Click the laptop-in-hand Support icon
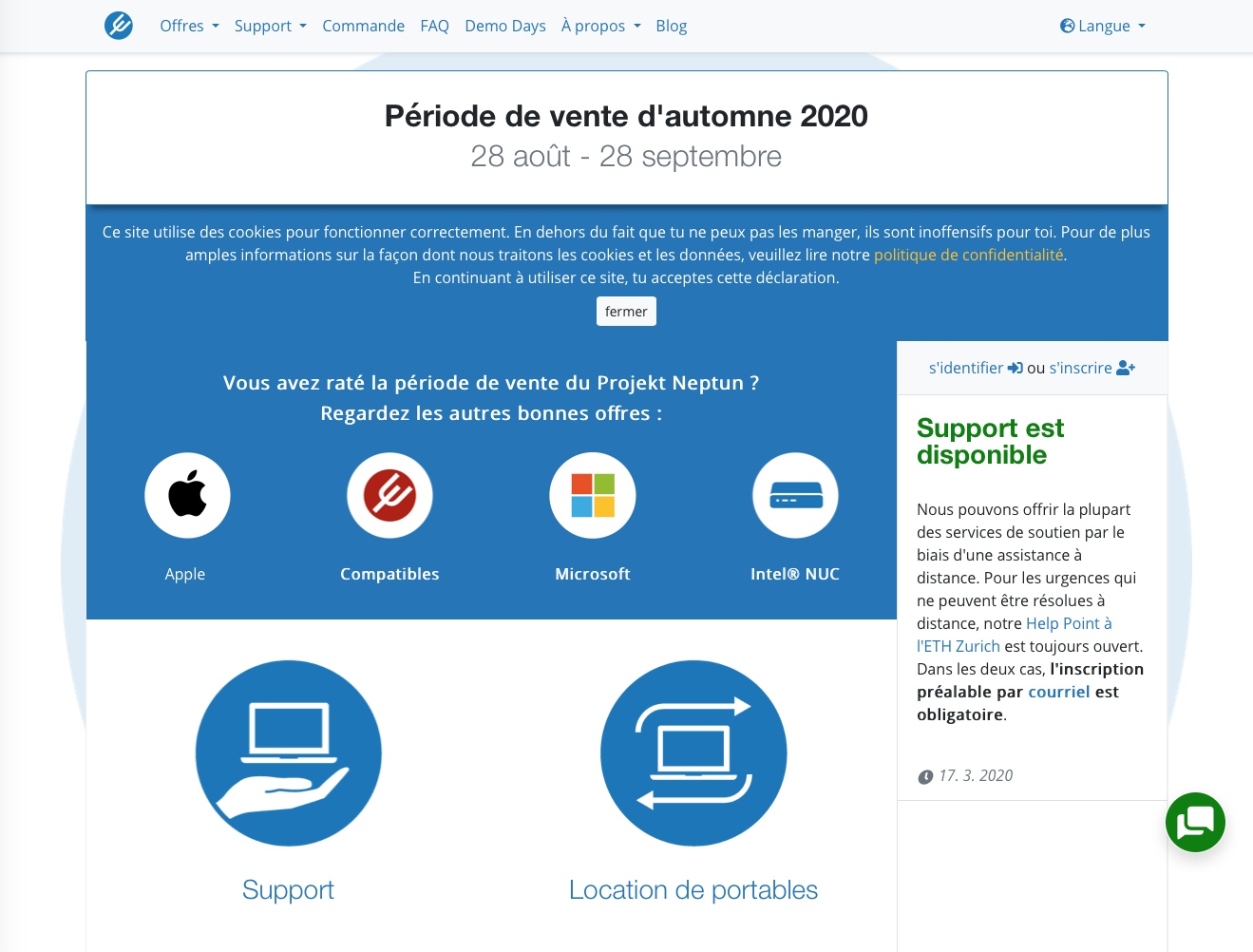 [289, 753]
